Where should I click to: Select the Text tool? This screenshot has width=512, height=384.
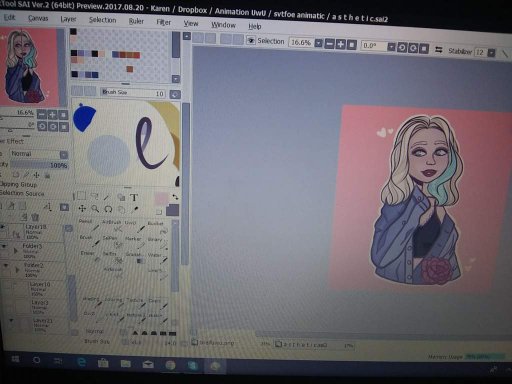coord(134,197)
